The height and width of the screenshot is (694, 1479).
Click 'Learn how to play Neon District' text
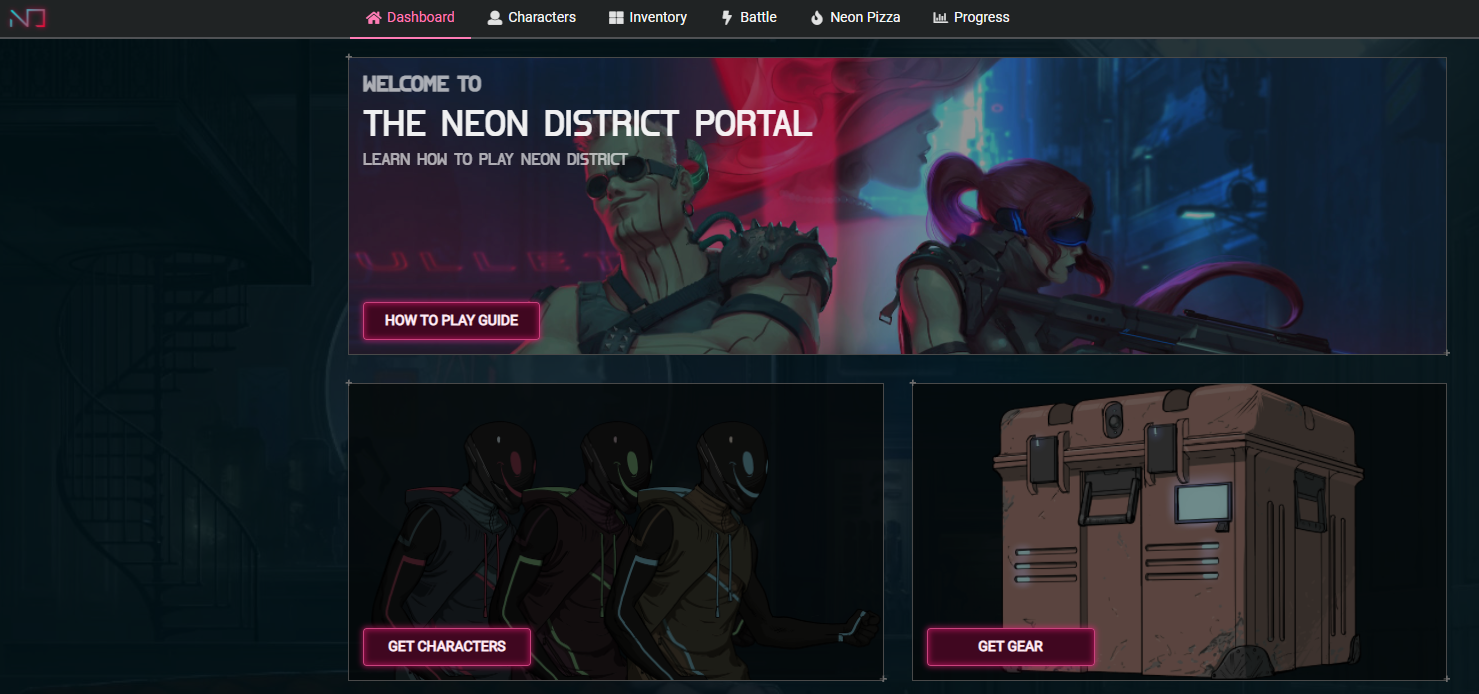click(495, 159)
